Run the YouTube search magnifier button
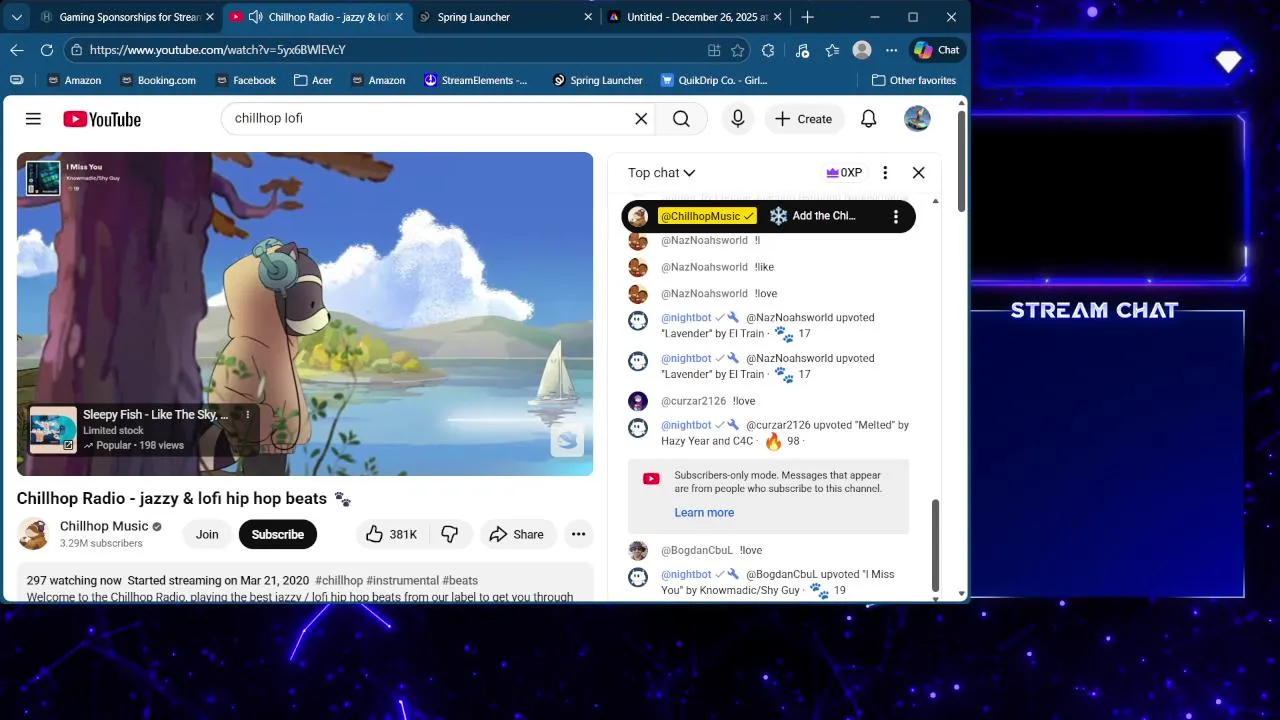1280x720 pixels. [x=681, y=119]
